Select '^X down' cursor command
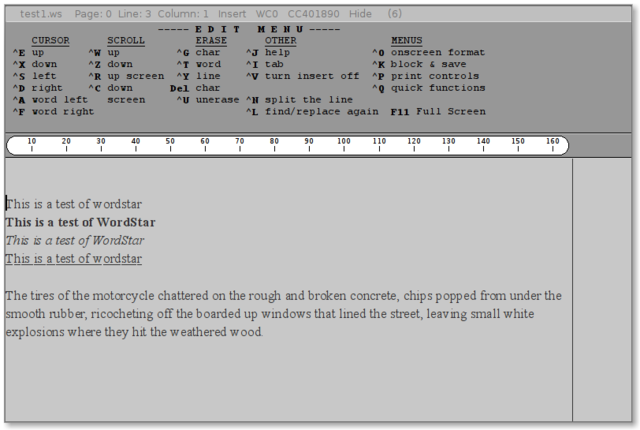The image size is (640, 430). point(35,64)
